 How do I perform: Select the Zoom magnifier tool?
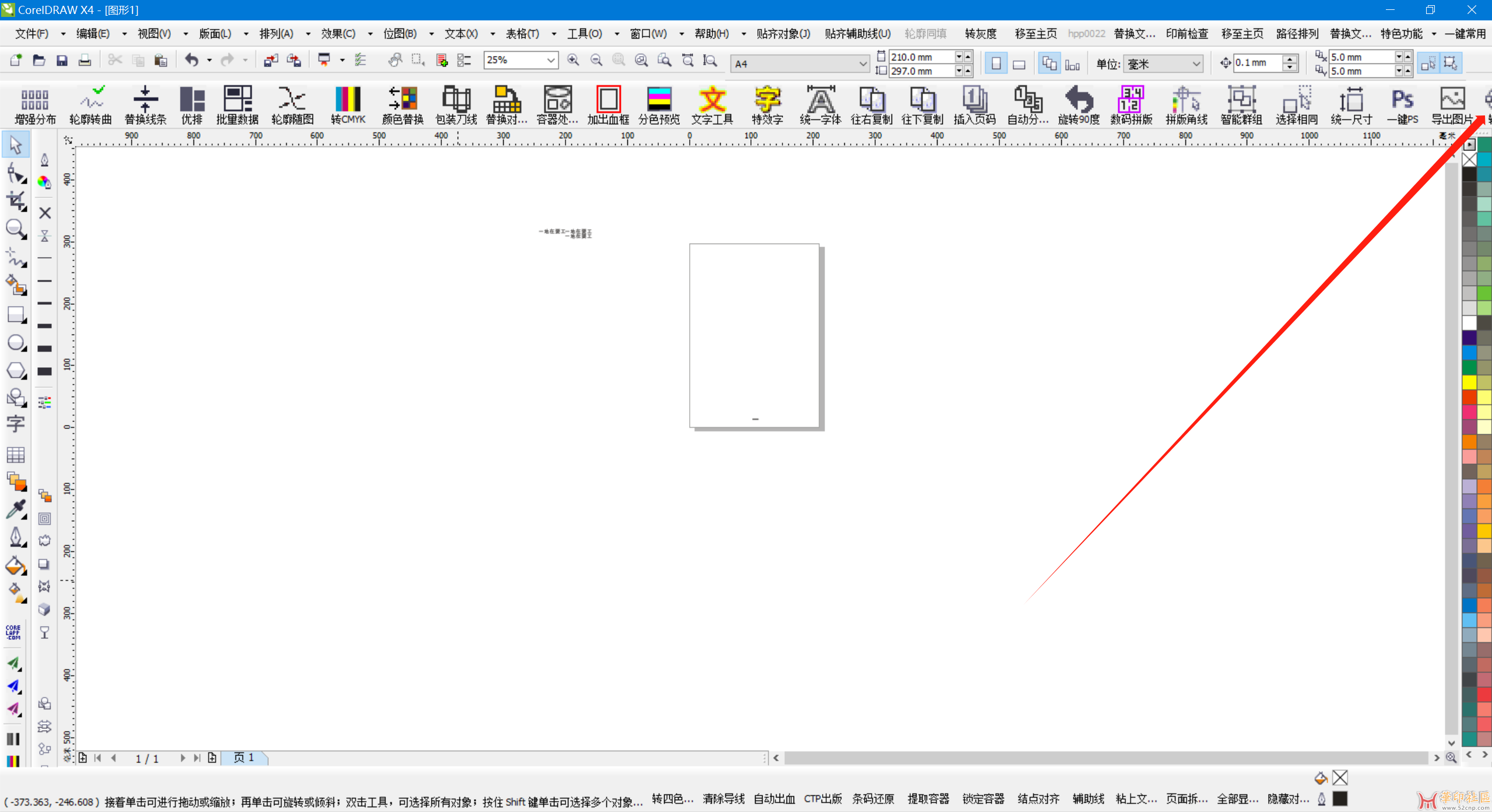(x=16, y=229)
